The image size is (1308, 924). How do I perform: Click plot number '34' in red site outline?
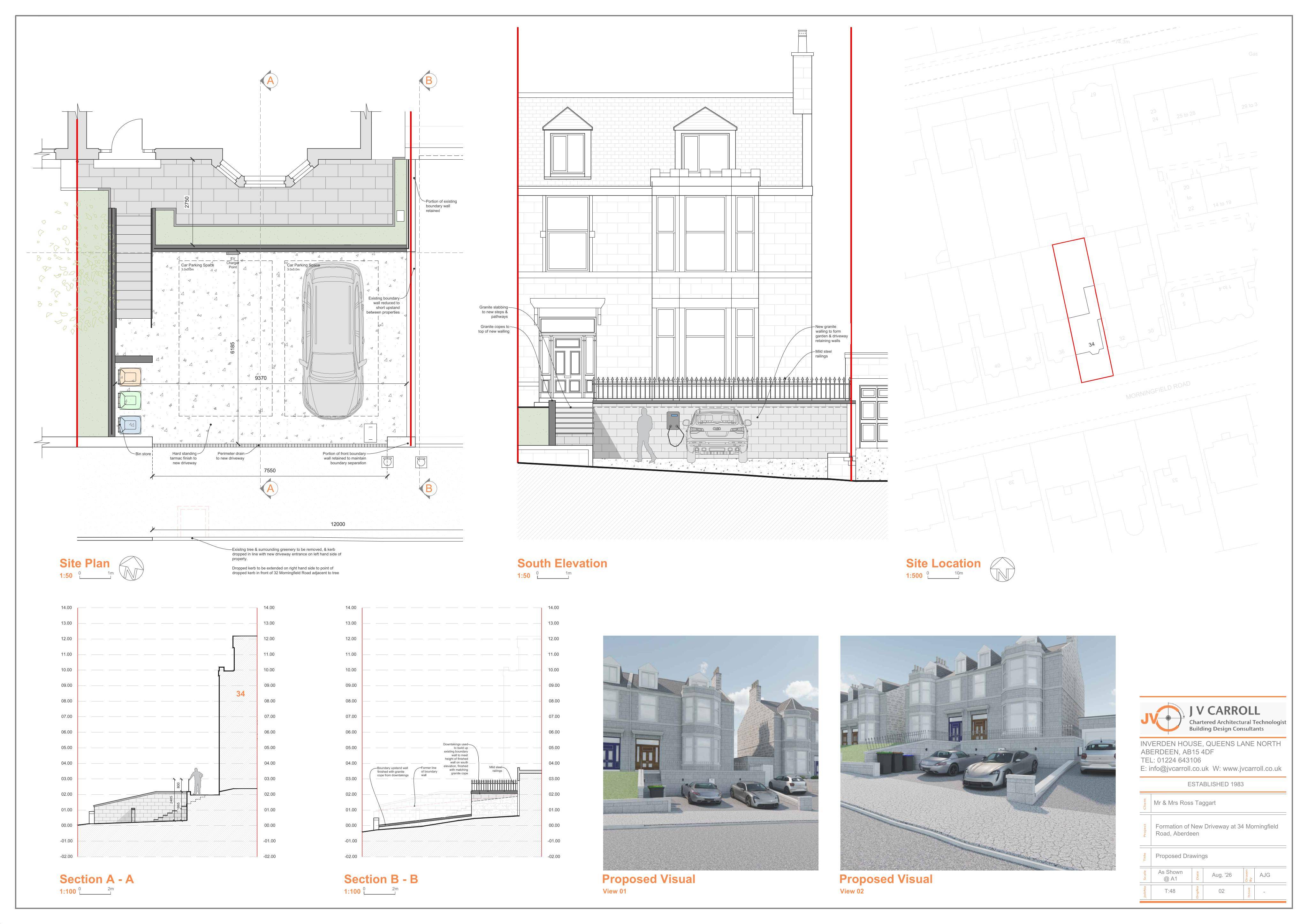pos(1091,345)
